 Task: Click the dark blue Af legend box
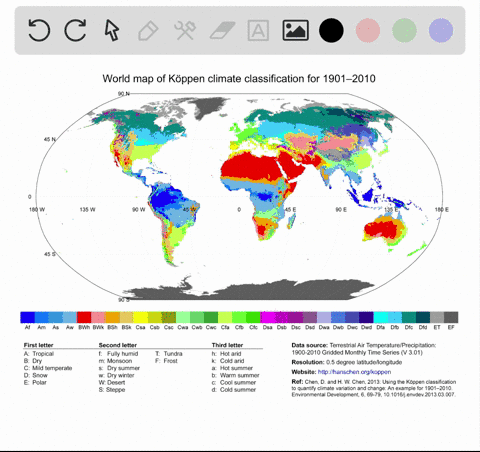[x=27, y=317]
